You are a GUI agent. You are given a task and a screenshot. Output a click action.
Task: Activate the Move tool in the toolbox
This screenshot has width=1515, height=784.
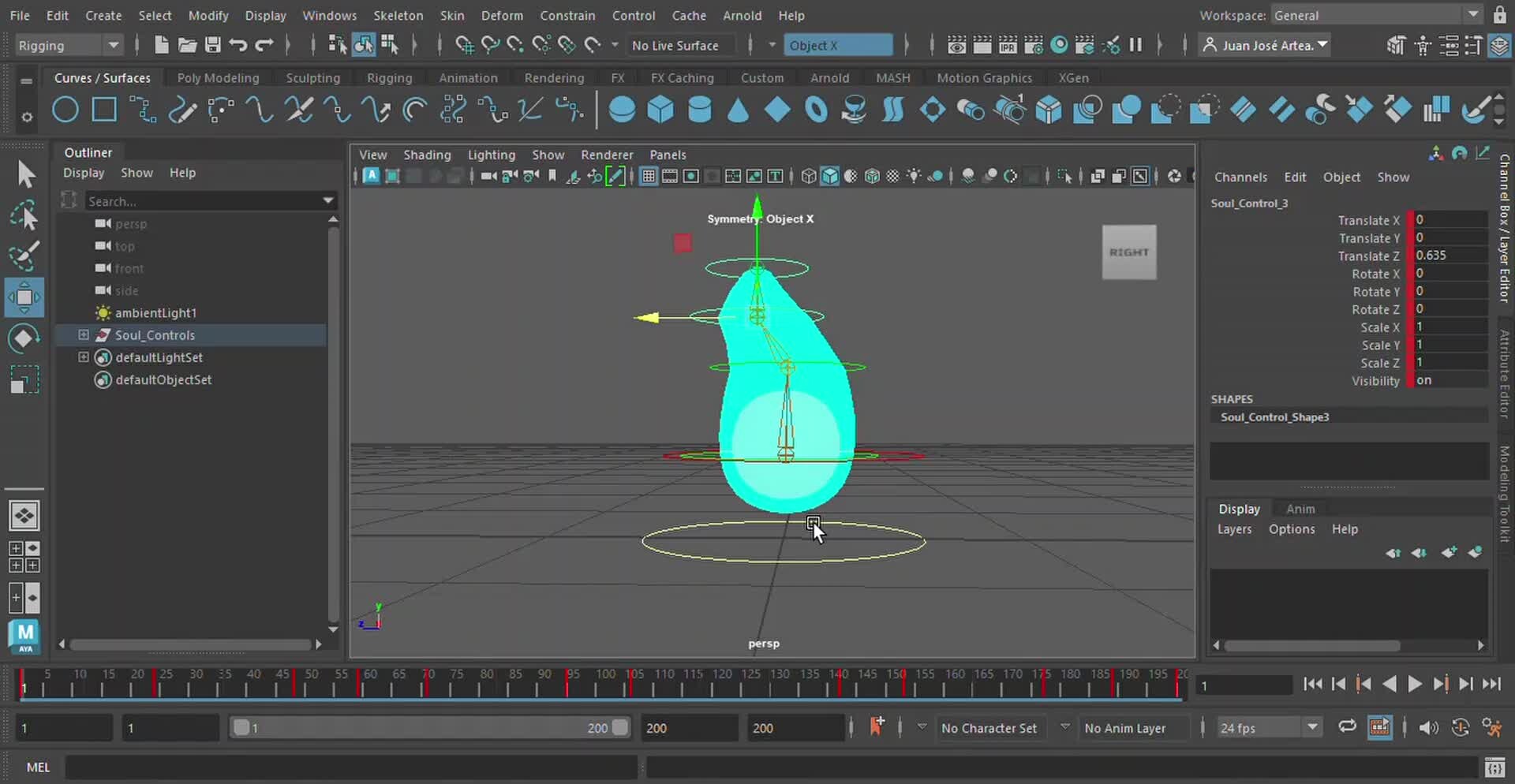click(x=24, y=297)
